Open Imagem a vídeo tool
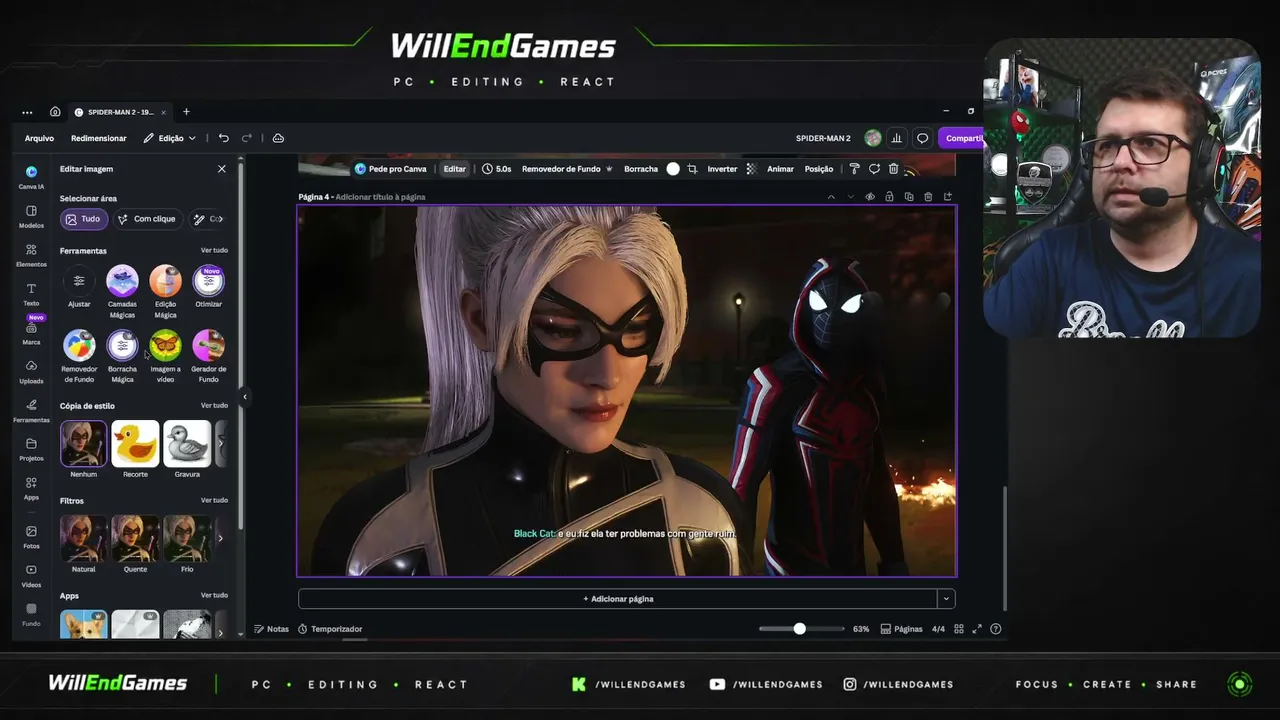The image size is (1280, 720). click(165, 357)
